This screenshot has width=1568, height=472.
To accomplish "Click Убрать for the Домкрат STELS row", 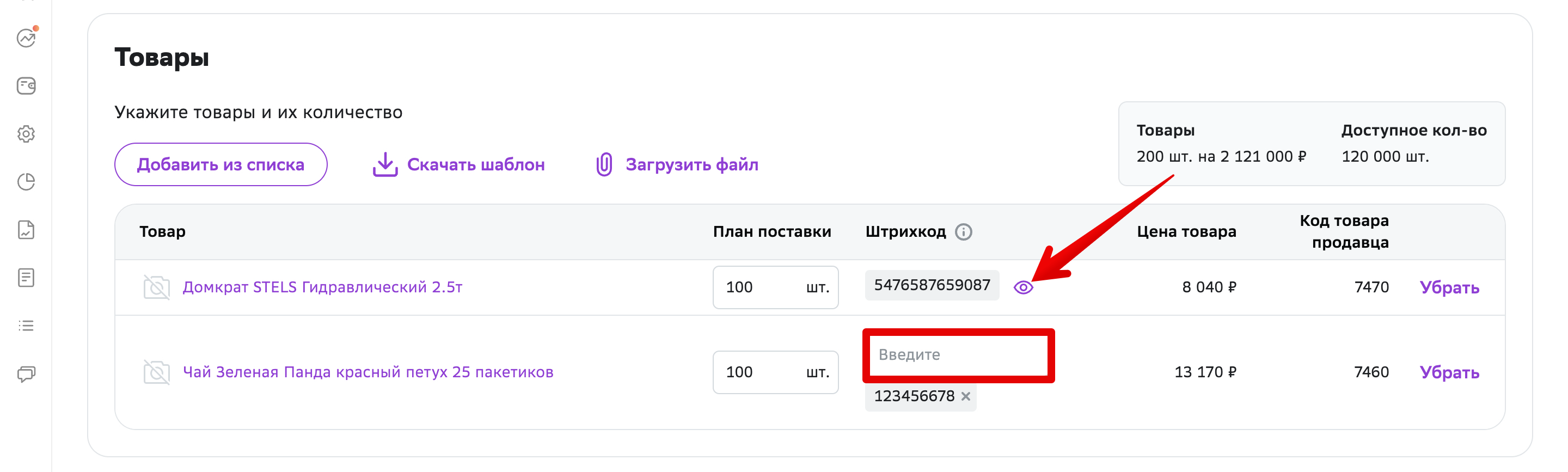I will pyautogui.click(x=1449, y=287).
